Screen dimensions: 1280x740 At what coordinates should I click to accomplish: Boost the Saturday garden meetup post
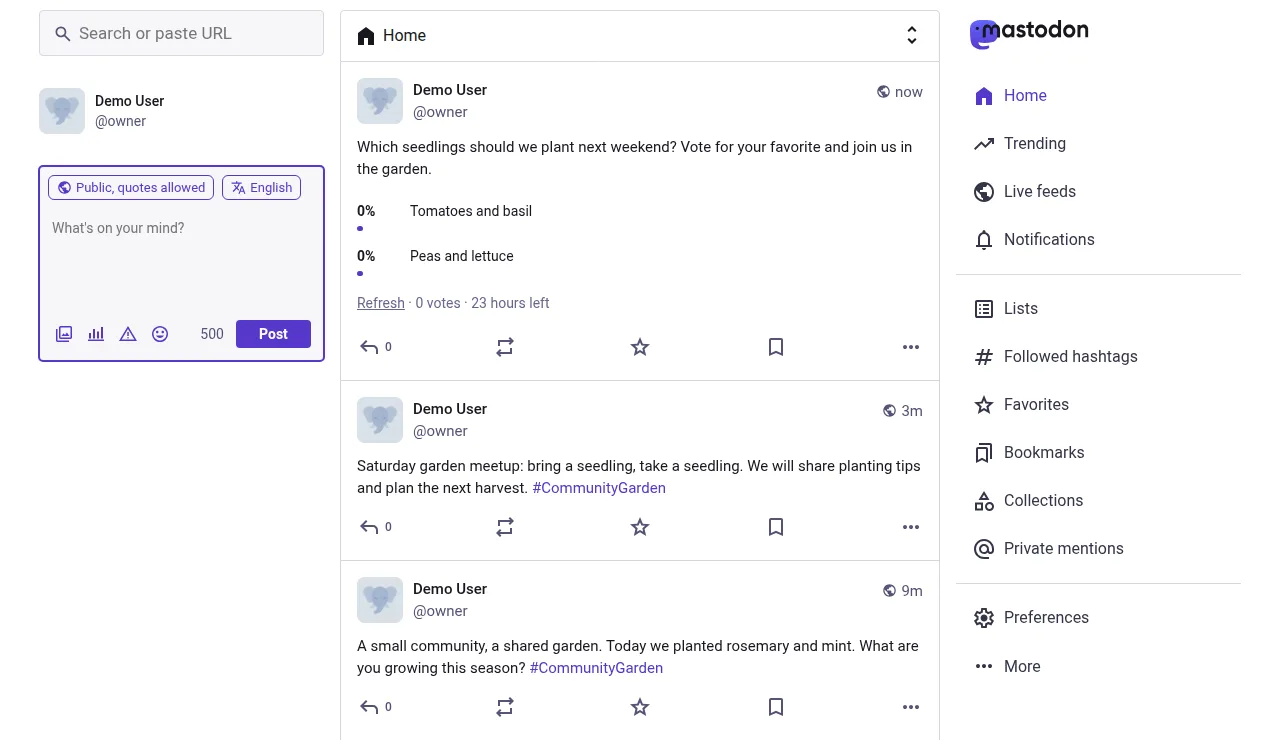tap(505, 527)
